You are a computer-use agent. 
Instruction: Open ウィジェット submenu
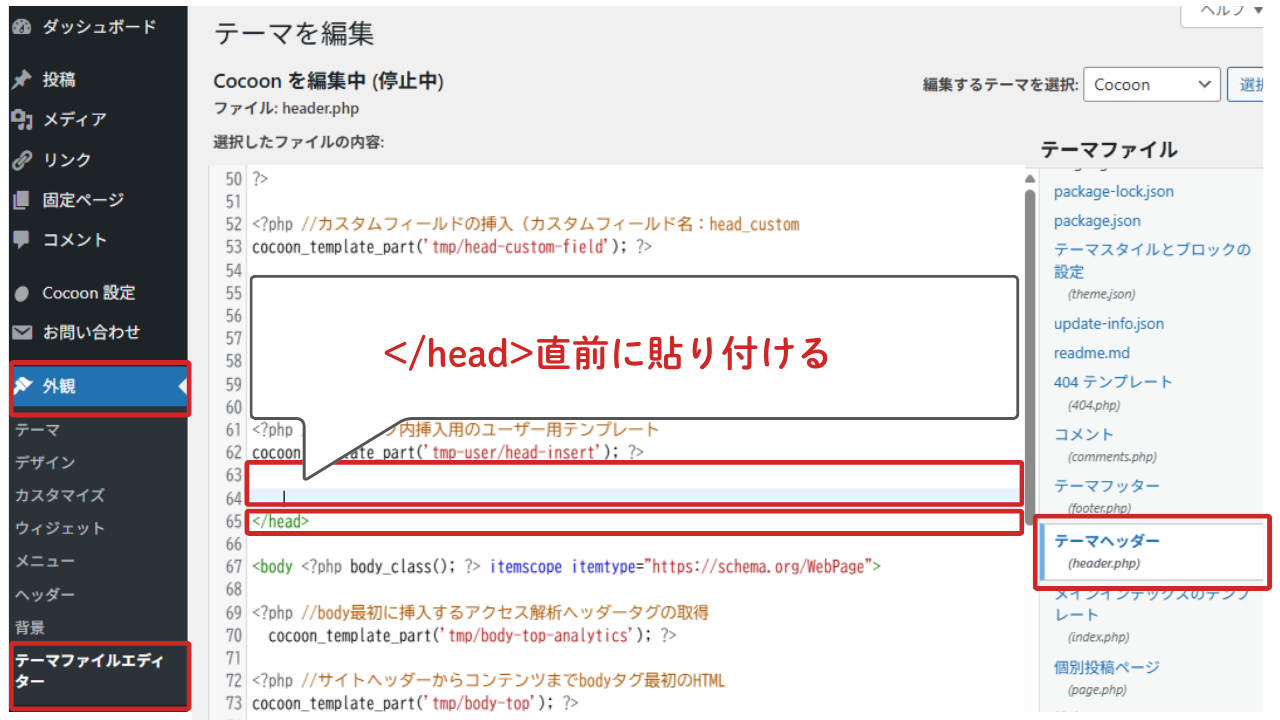59,529
